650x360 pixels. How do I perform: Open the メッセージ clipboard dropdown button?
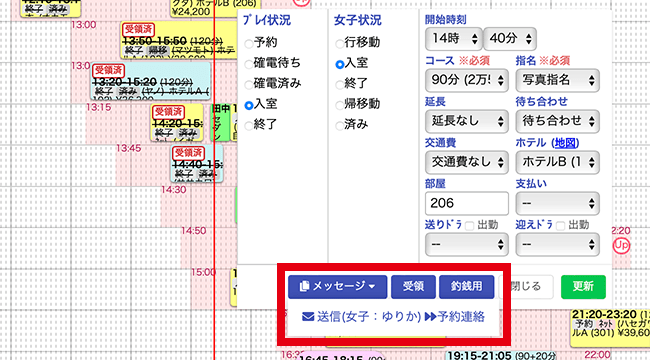tap(337, 287)
